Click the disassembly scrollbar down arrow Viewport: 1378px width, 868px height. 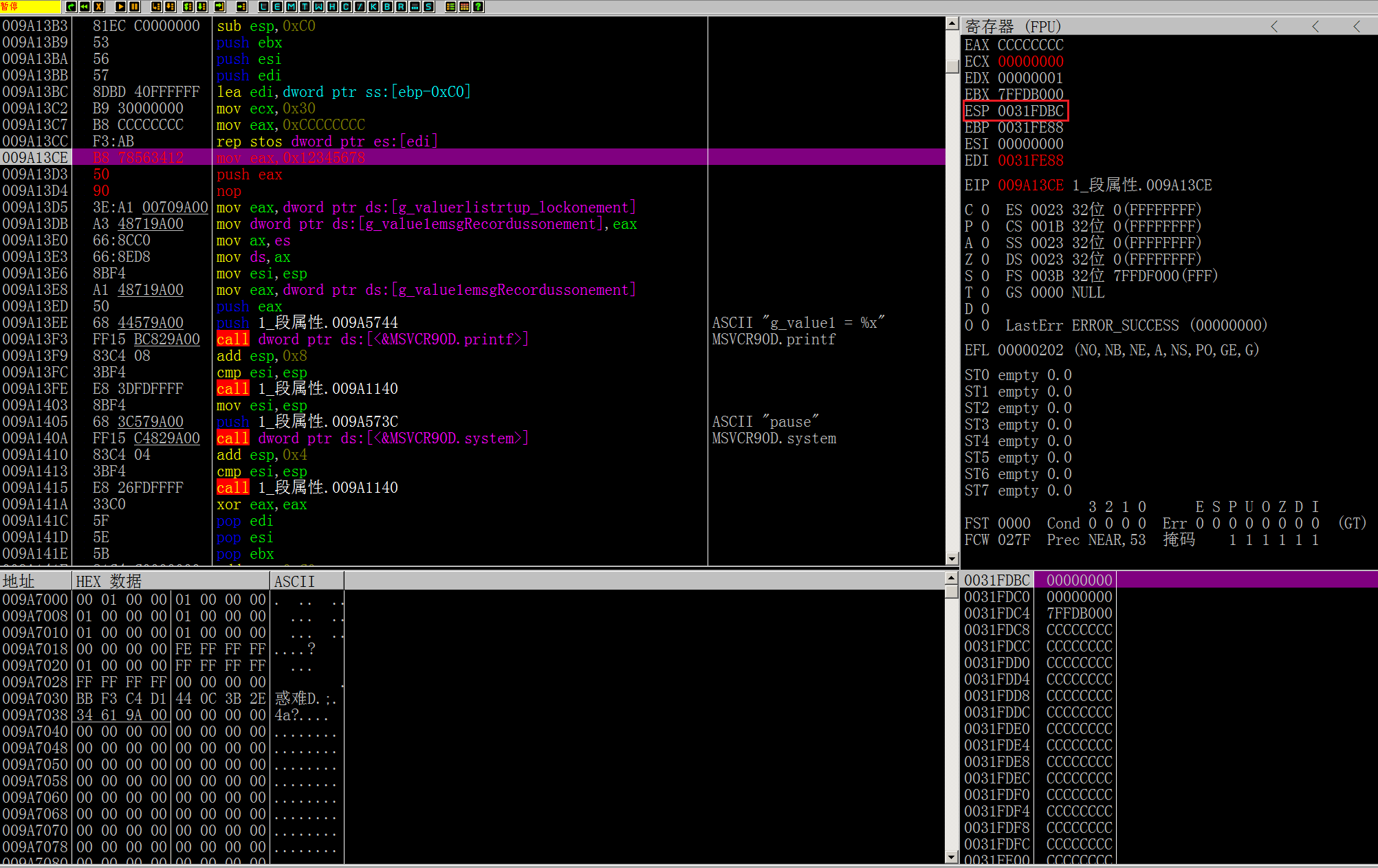coord(952,559)
